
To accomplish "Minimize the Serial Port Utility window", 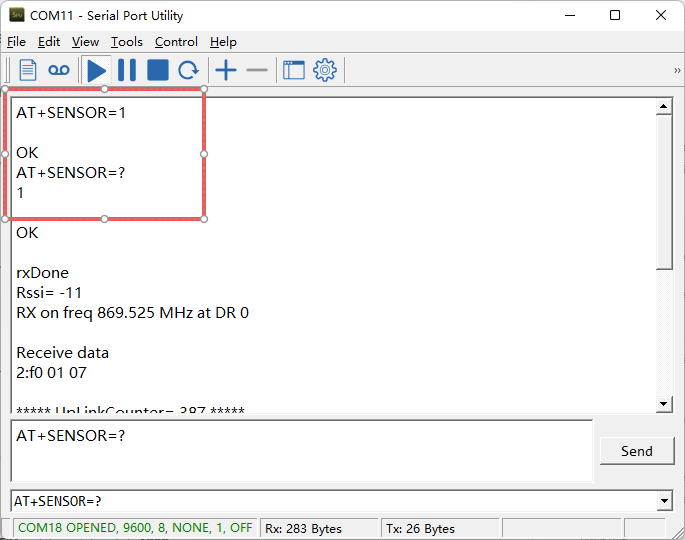I will (x=570, y=15).
